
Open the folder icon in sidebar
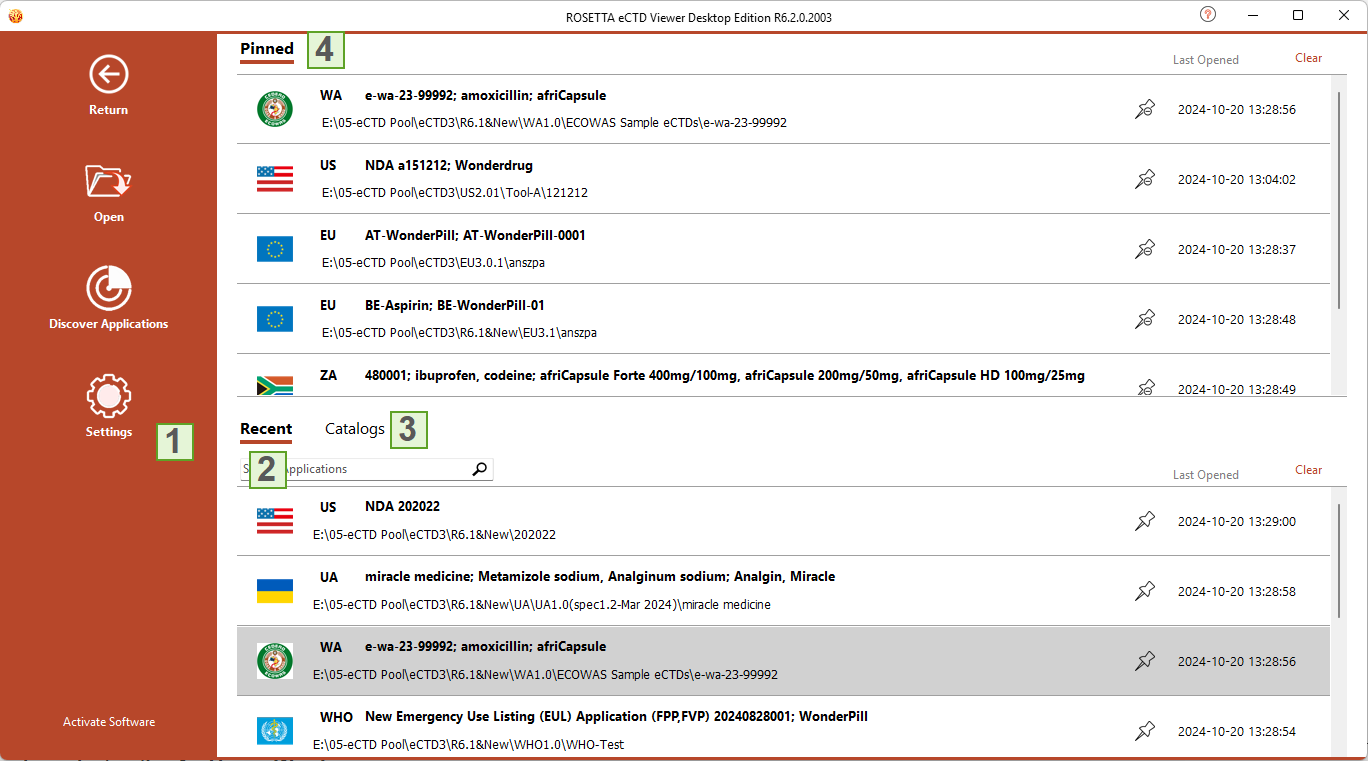[x=108, y=181]
